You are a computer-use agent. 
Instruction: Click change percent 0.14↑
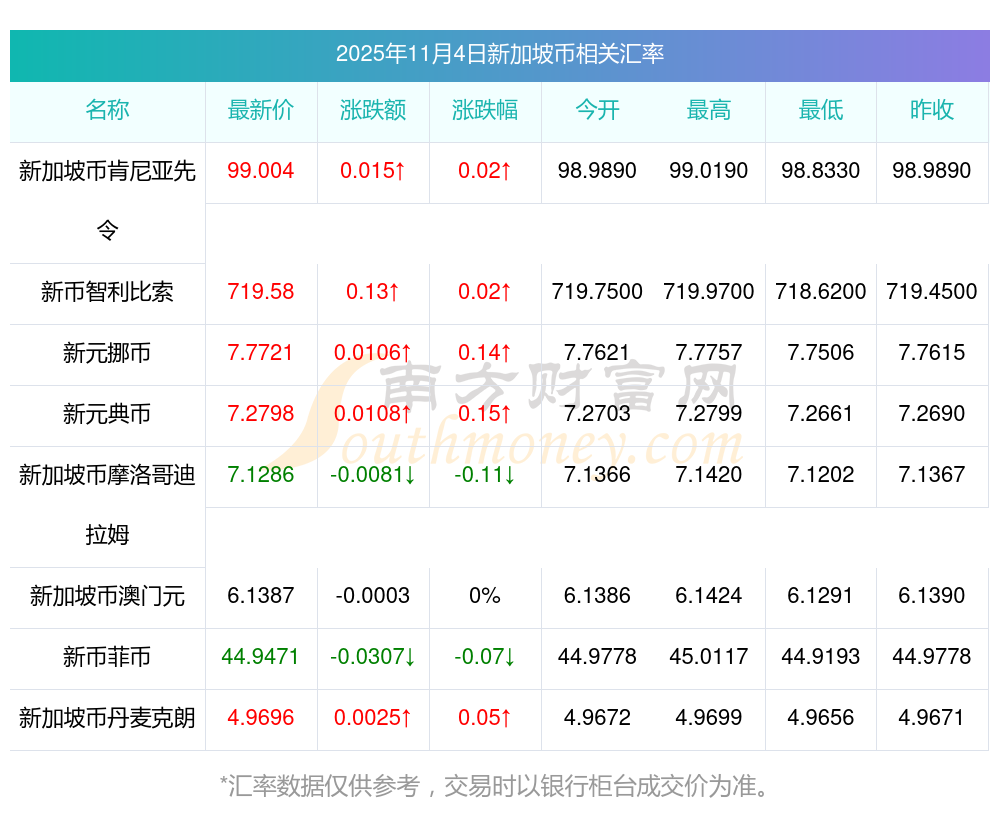click(485, 352)
